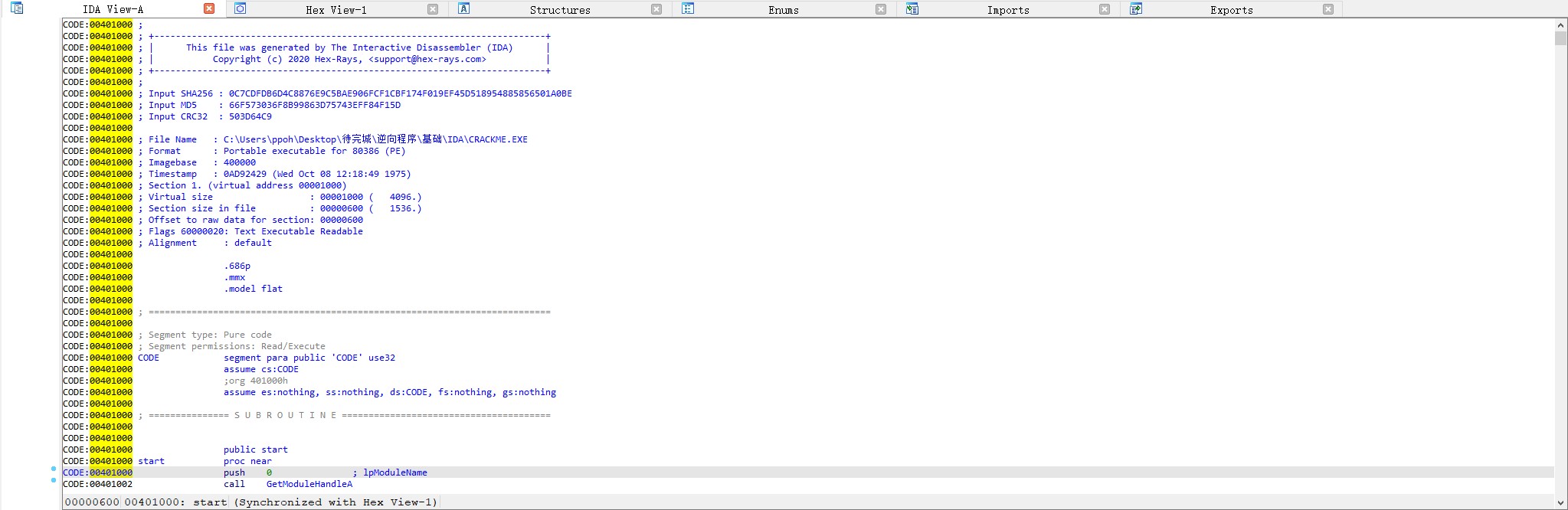Close the IDA View-A tab
This screenshot has height=510, width=1568.
pyautogui.click(x=209, y=8)
